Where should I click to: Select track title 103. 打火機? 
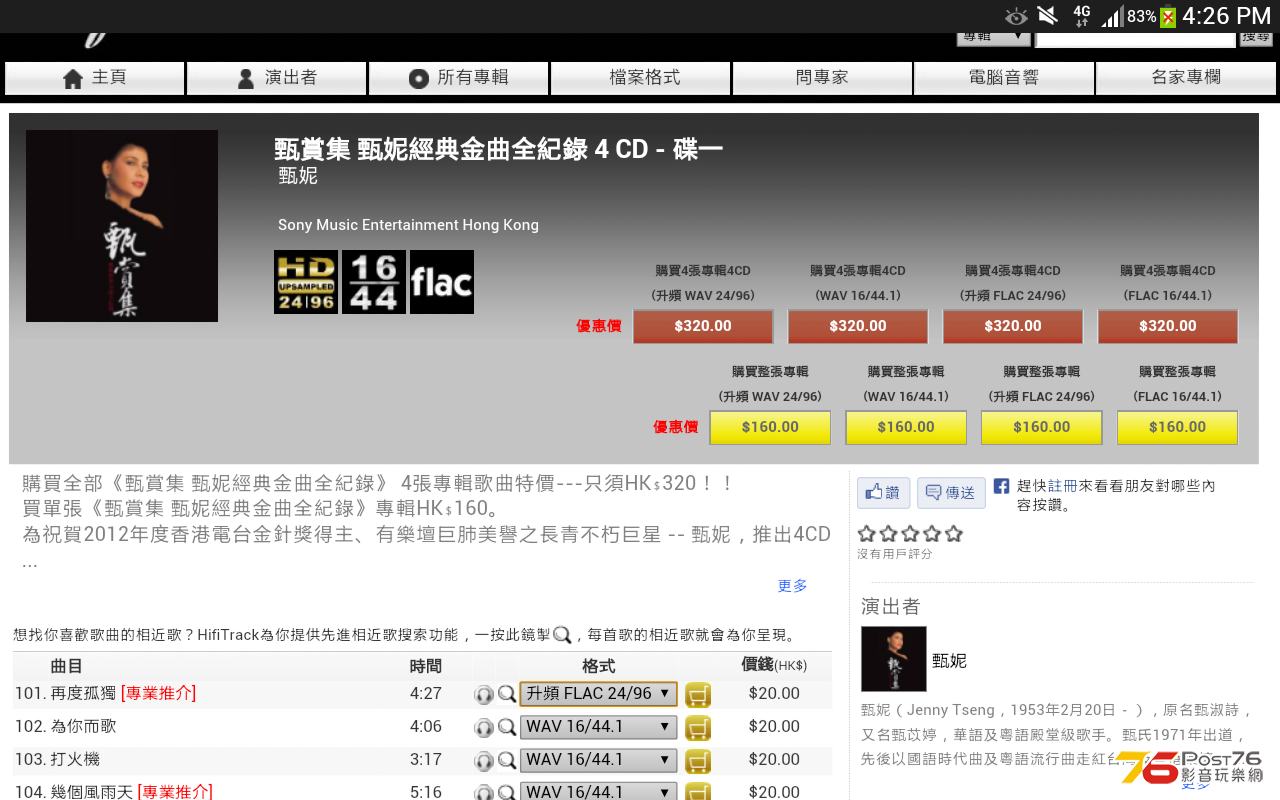tap(57, 759)
